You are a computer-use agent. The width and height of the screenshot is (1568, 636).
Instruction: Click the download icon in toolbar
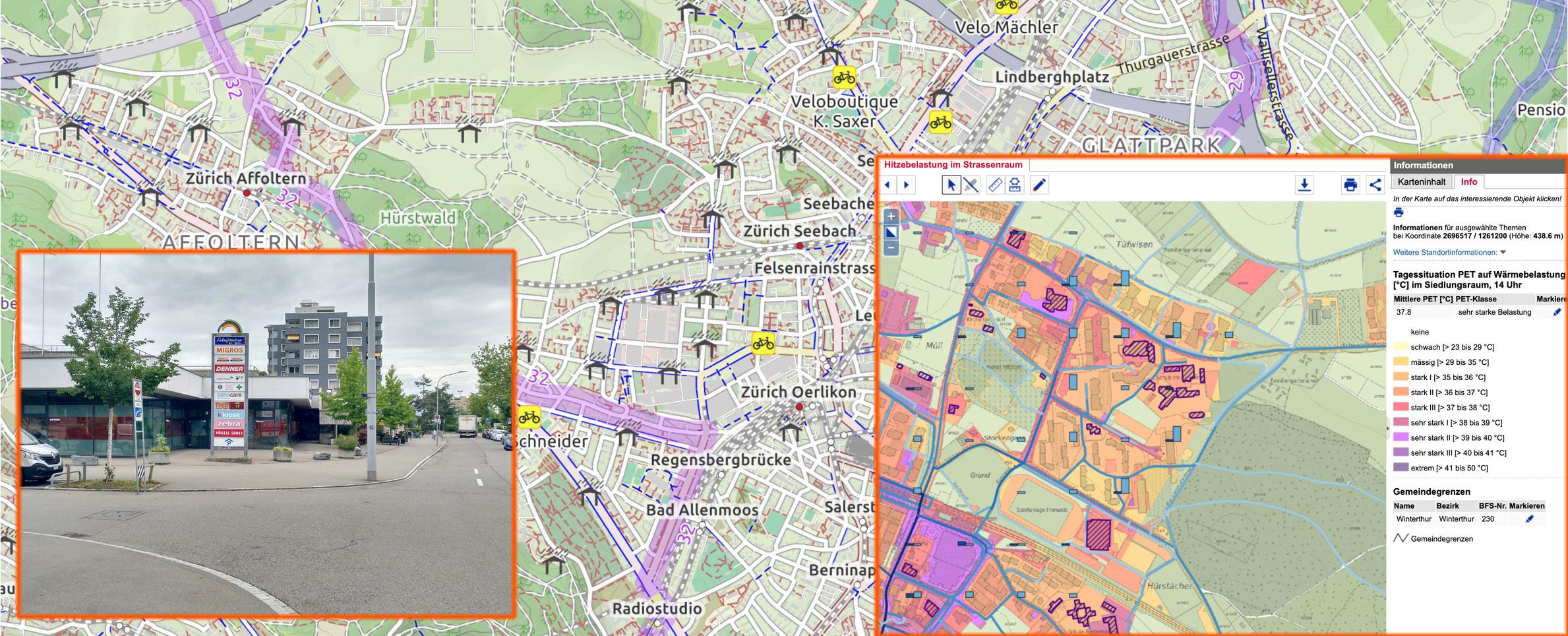tap(1304, 185)
